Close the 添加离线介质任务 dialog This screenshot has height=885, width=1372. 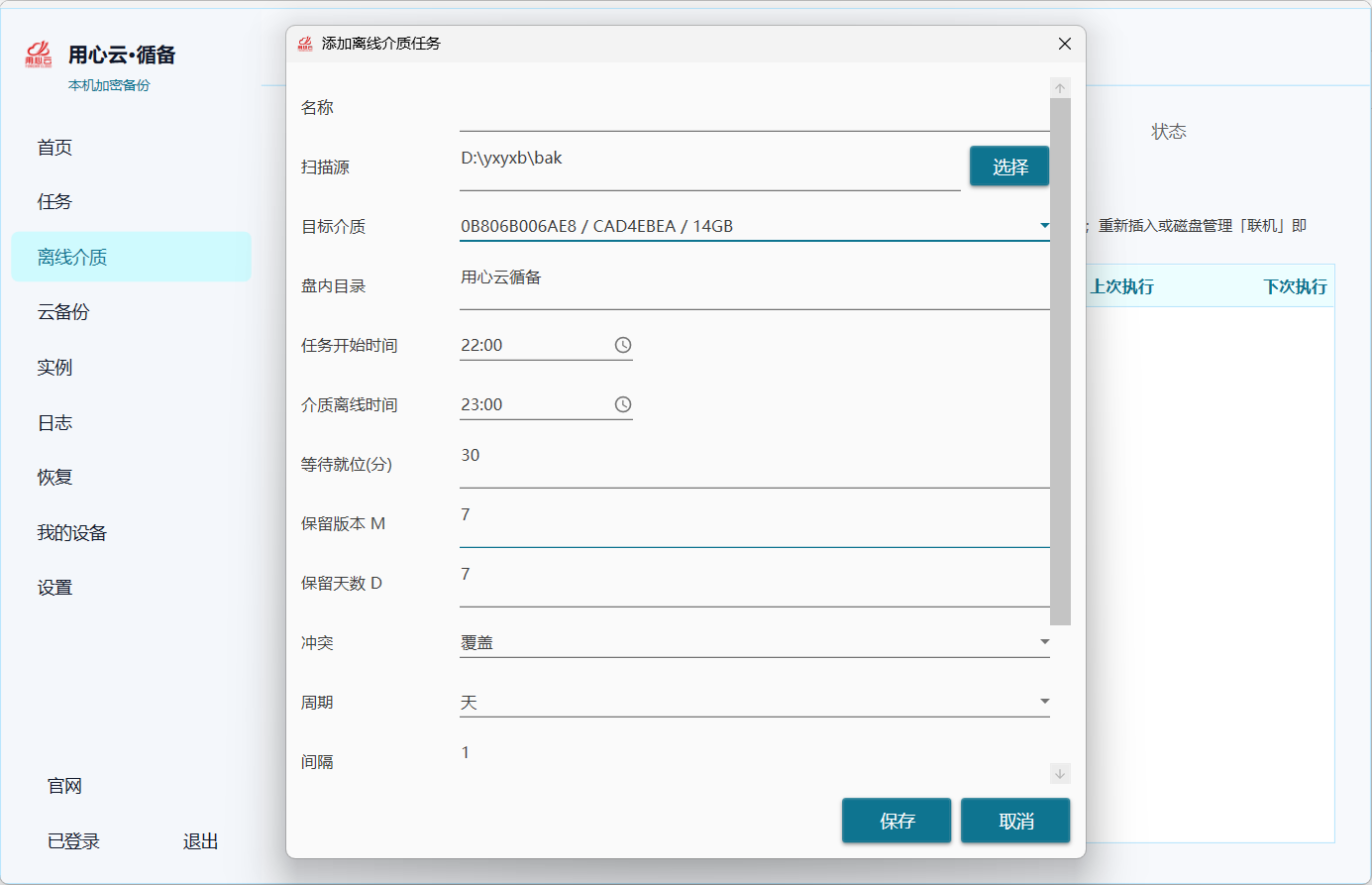pyautogui.click(x=1065, y=44)
